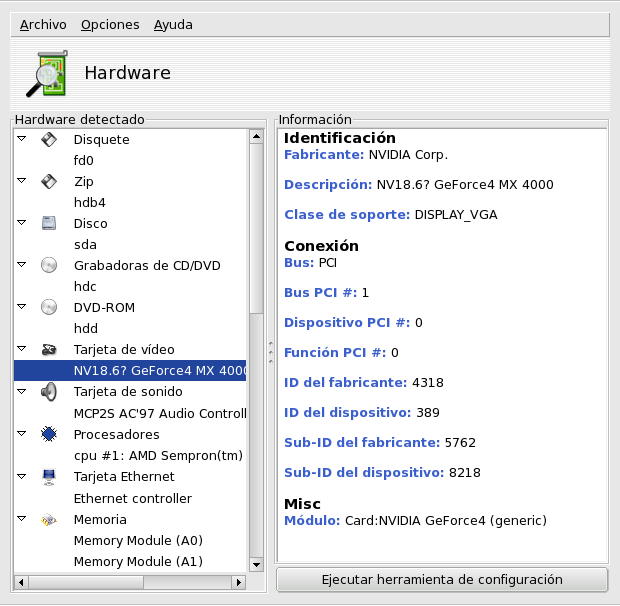Click the Tarjeta de sonido speaker icon
The width and height of the screenshot is (620, 606).
pyautogui.click(x=49, y=392)
